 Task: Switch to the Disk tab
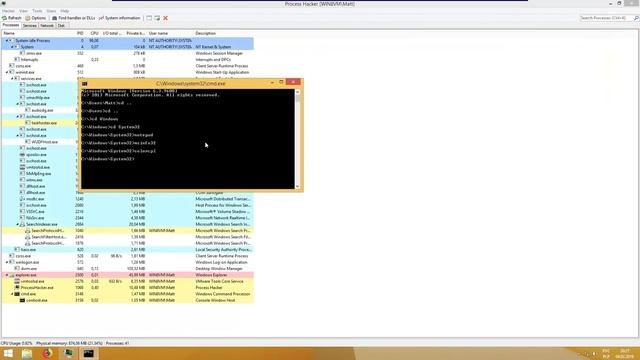61,26
